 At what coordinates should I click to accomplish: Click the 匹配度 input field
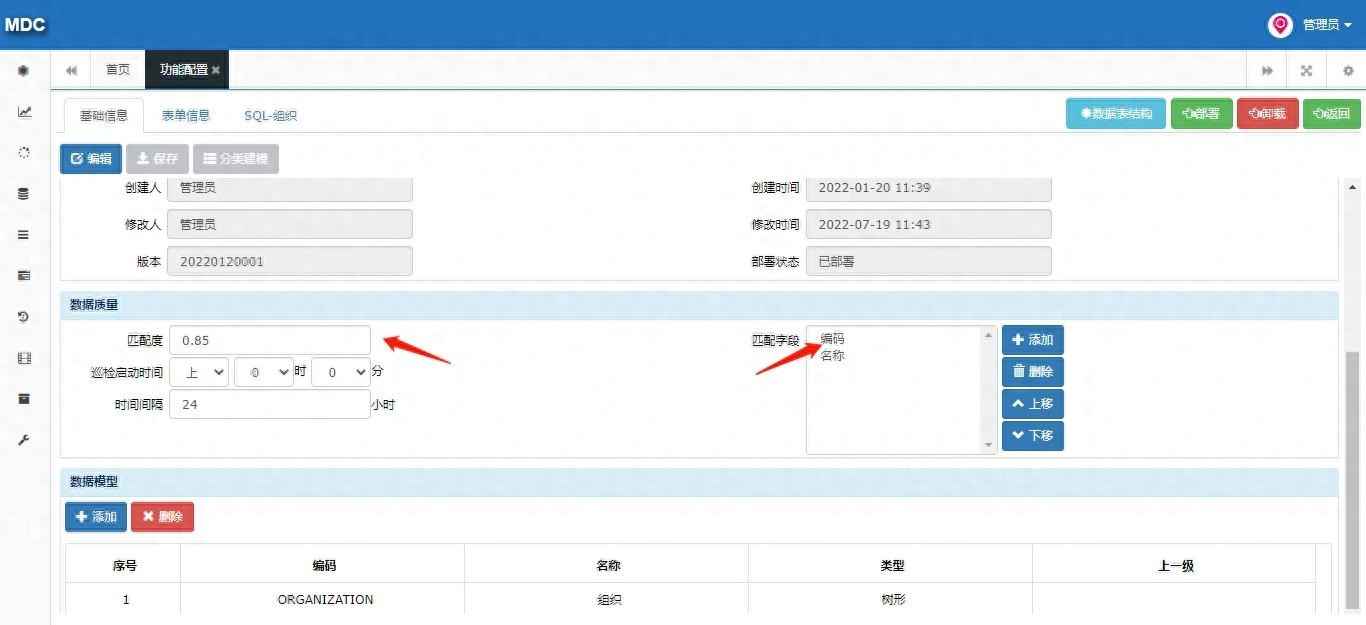[270, 341]
